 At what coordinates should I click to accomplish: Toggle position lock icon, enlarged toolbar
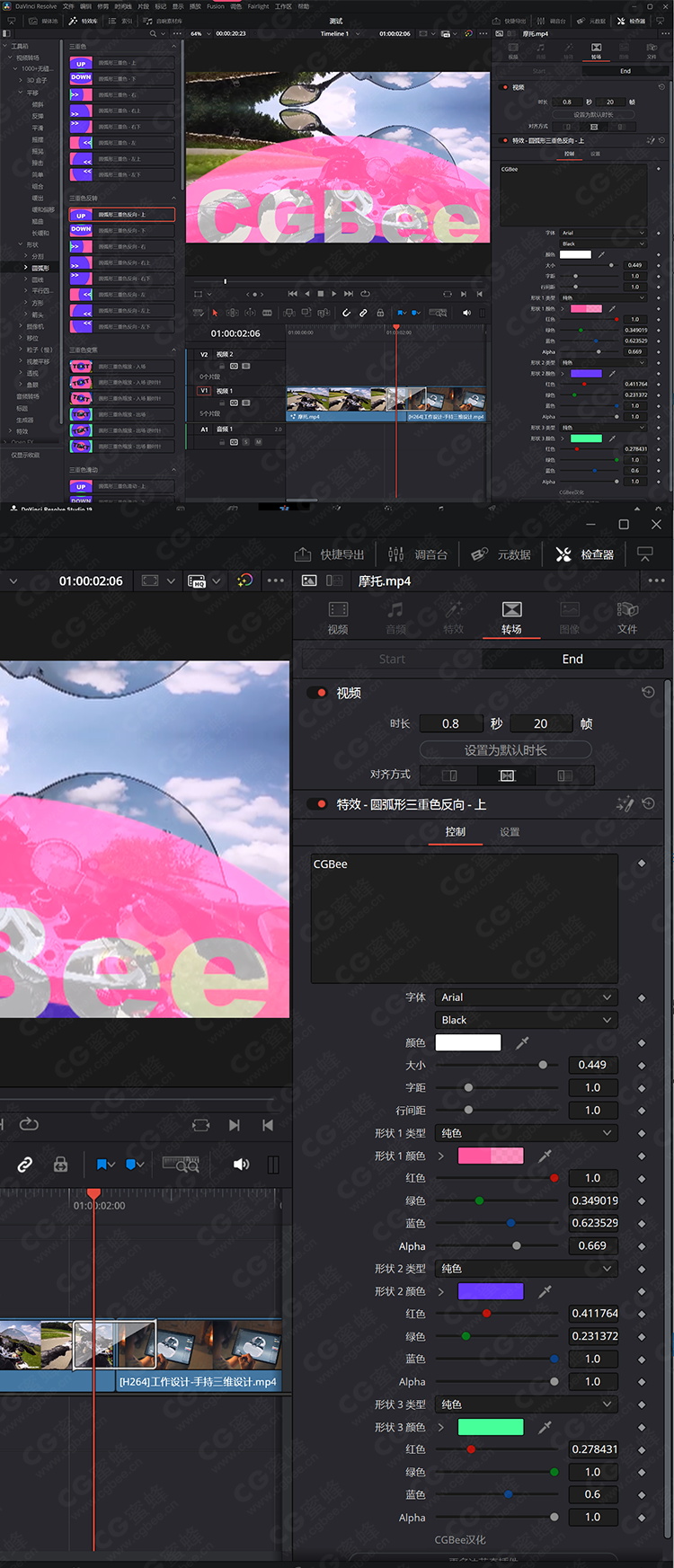click(x=60, y=1165)
